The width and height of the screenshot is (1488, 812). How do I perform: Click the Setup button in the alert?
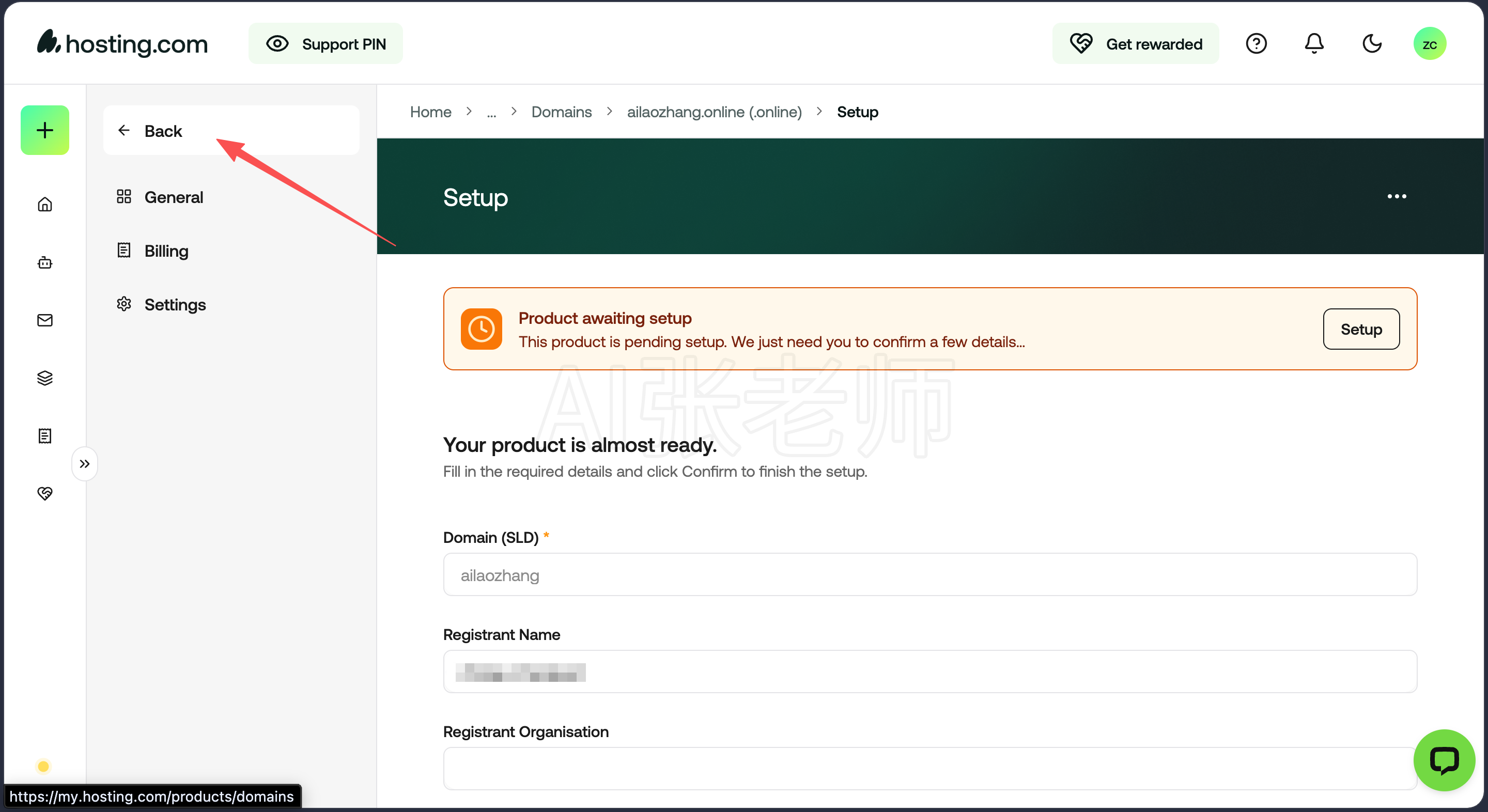click(1361, 329)
